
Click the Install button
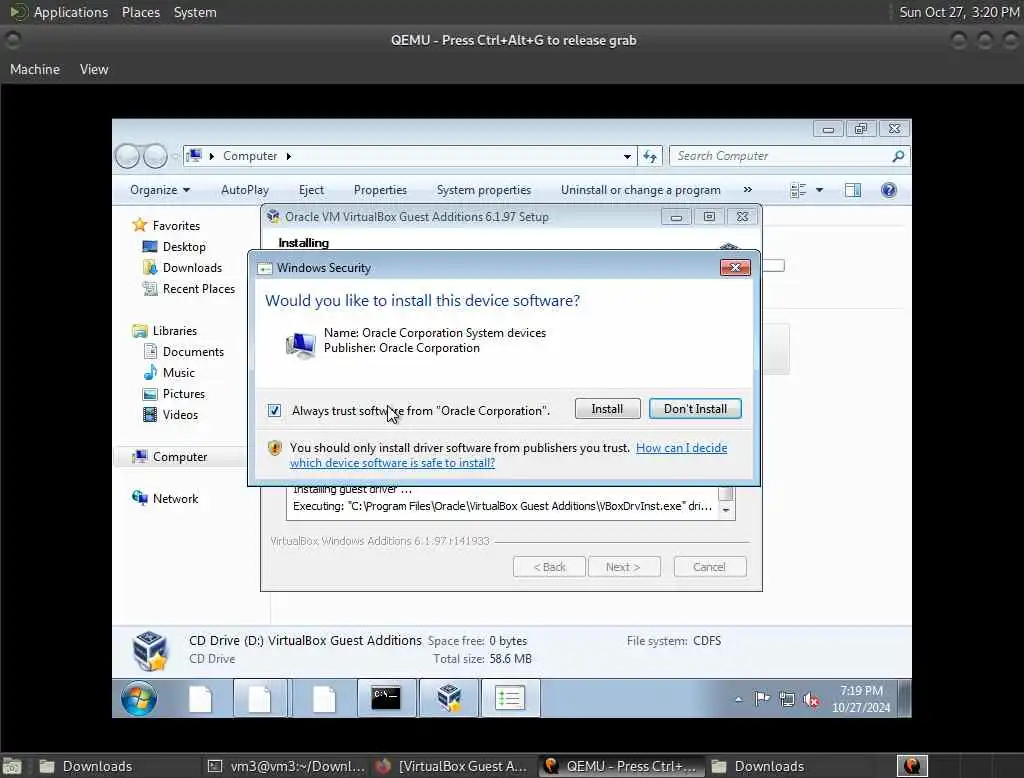pos(607,409)
